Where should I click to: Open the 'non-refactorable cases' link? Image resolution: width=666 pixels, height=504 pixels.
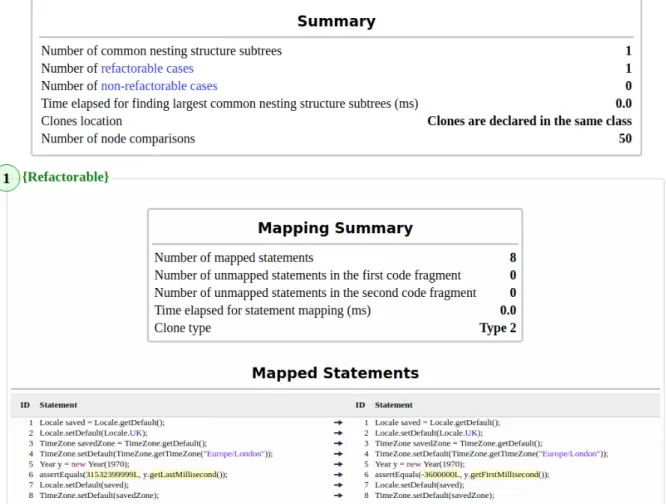pos(159,86)
